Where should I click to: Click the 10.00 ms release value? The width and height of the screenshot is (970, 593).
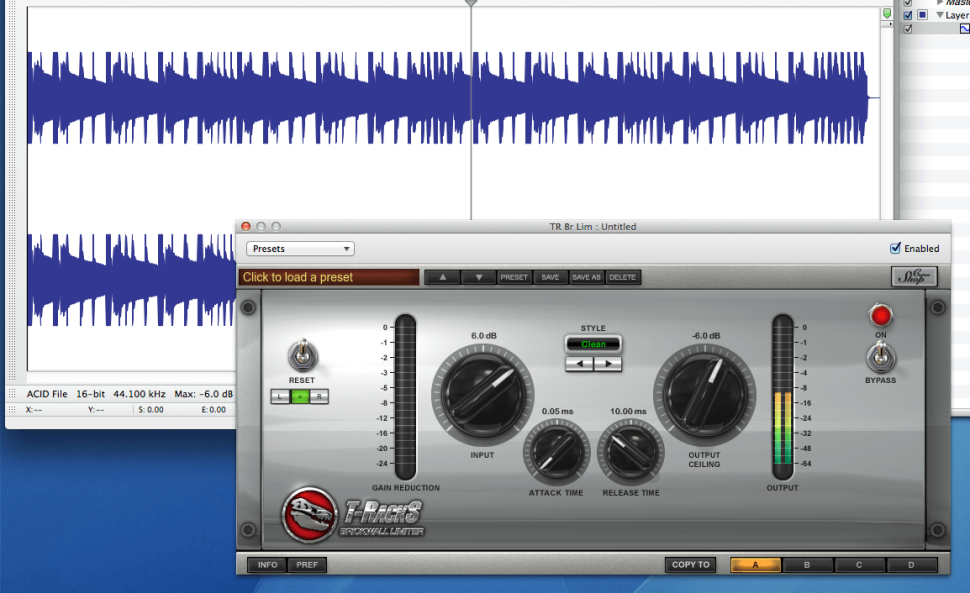point(628,411)
